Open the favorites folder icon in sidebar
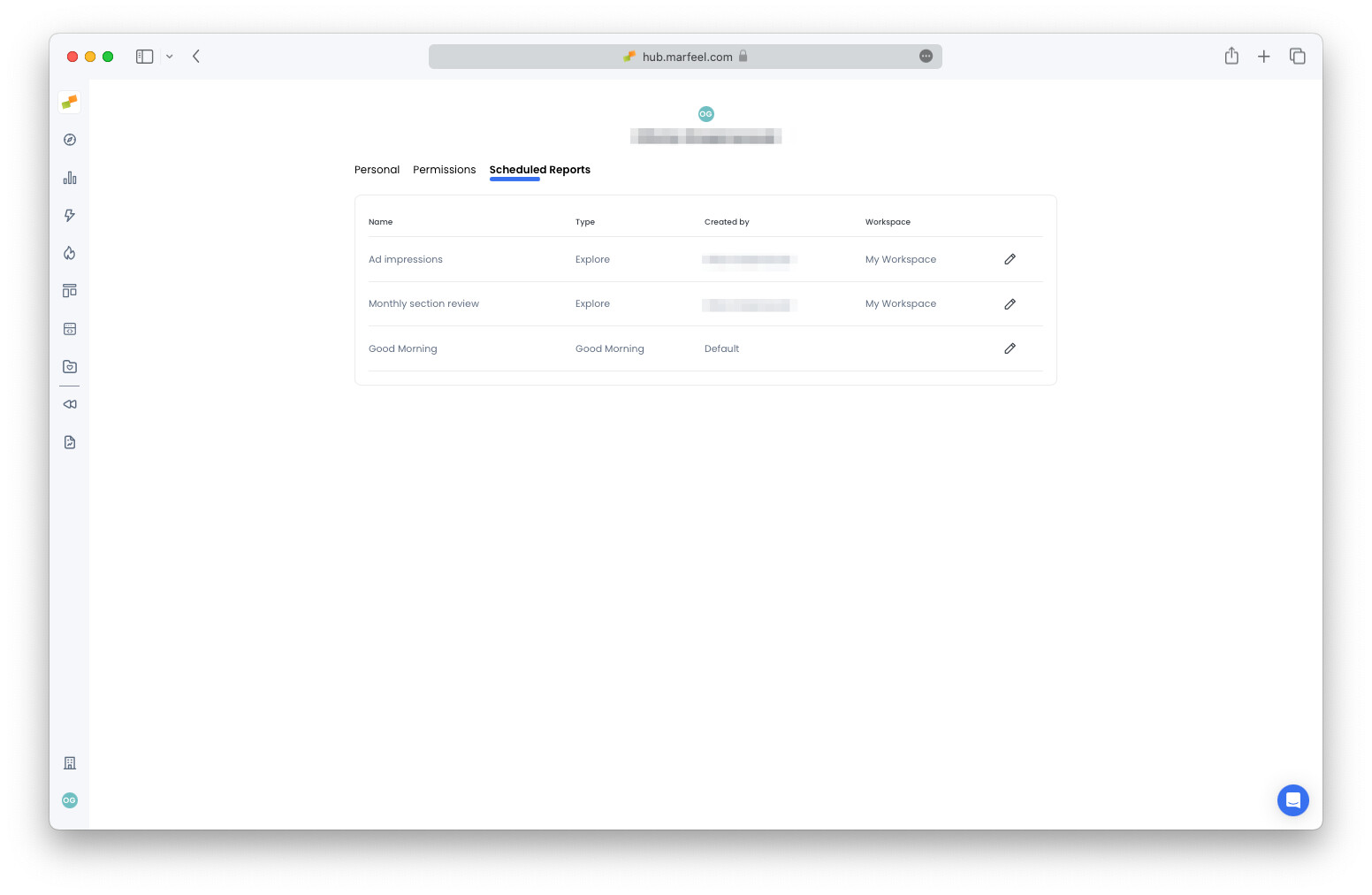The height and width of the screenshot is (895, 1372). point(69,366)
